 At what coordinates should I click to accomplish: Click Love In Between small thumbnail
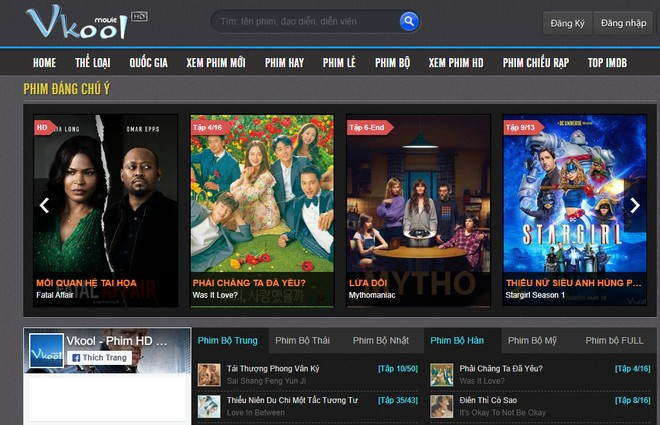click(x=209, y=406)
